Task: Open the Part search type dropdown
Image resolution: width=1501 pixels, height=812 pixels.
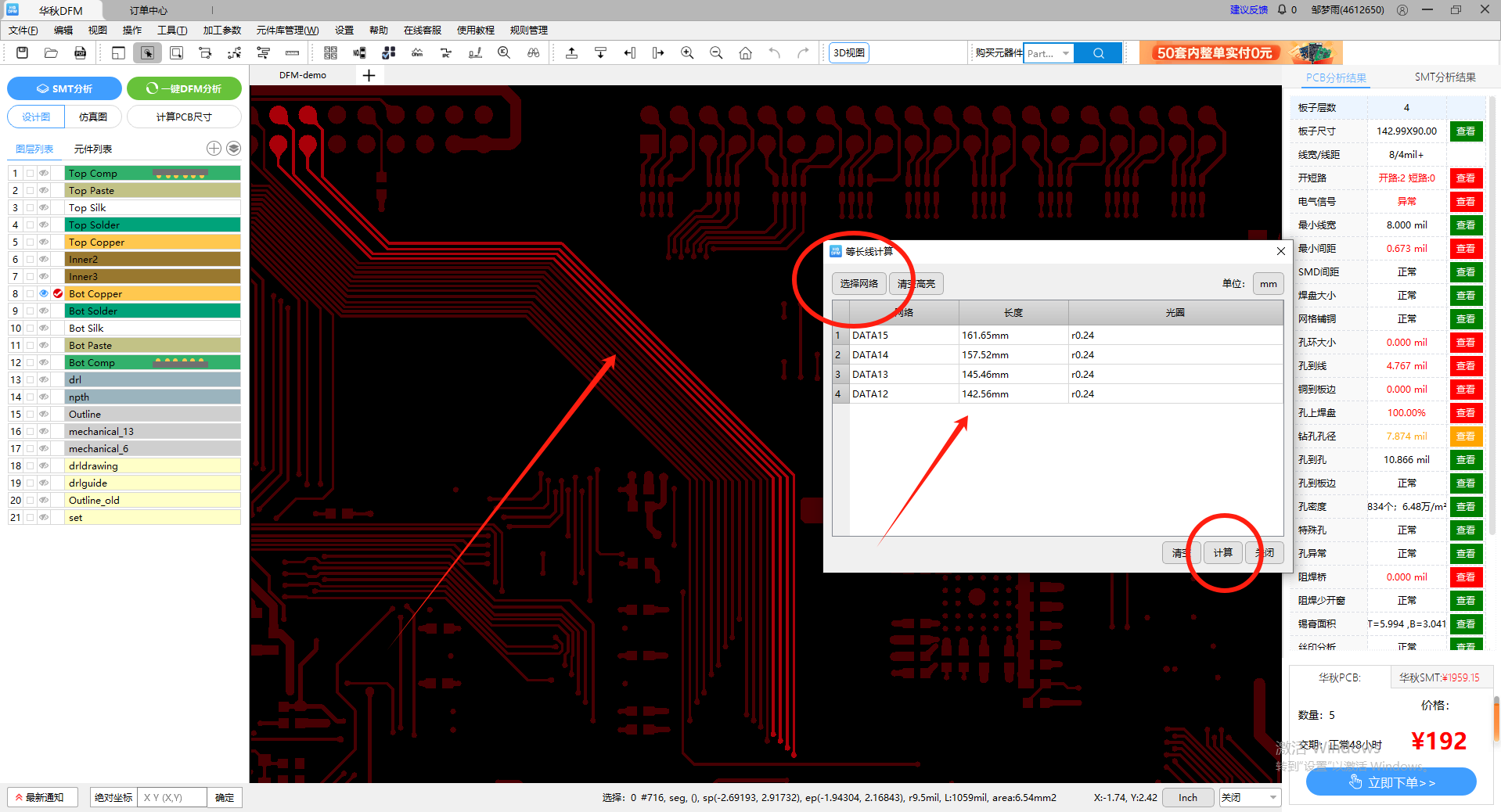Action: [1065, 53]
